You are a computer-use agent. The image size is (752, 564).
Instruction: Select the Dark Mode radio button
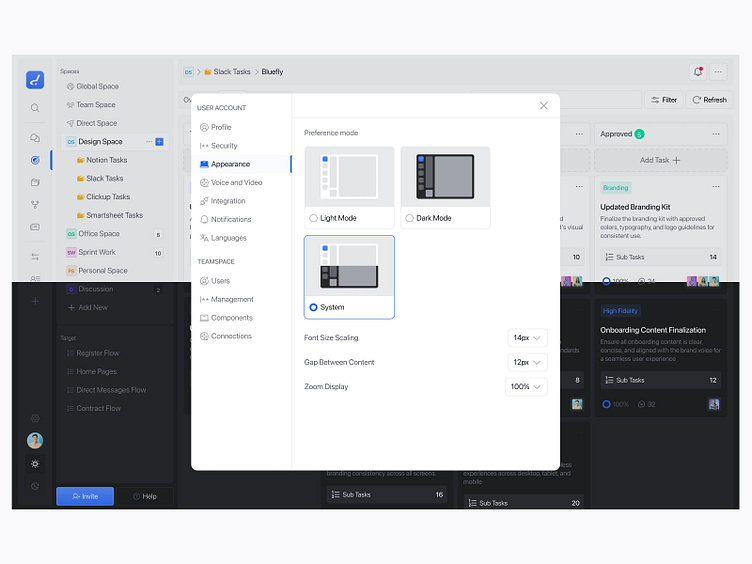coord(410,218)
